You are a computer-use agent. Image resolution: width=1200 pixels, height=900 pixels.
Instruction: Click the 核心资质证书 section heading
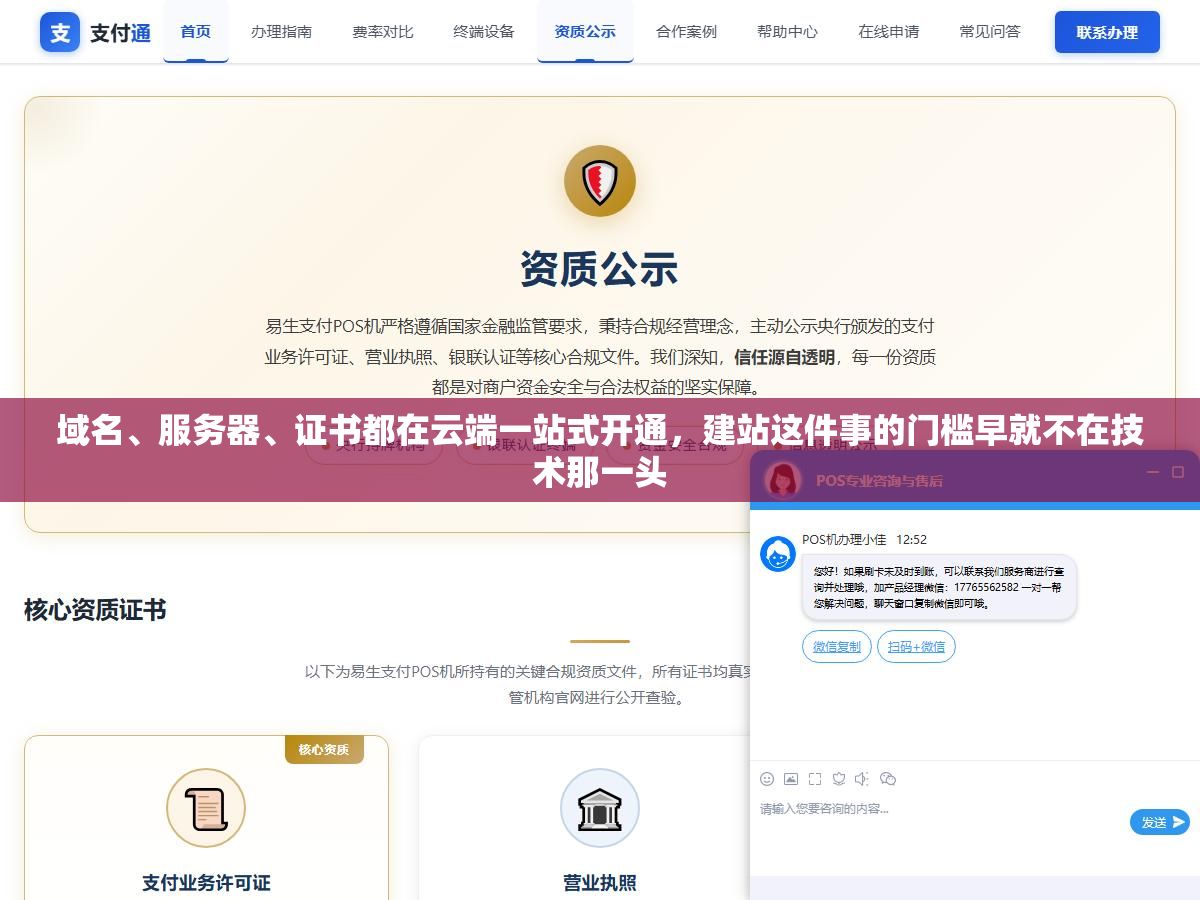(x=95, y=610)
